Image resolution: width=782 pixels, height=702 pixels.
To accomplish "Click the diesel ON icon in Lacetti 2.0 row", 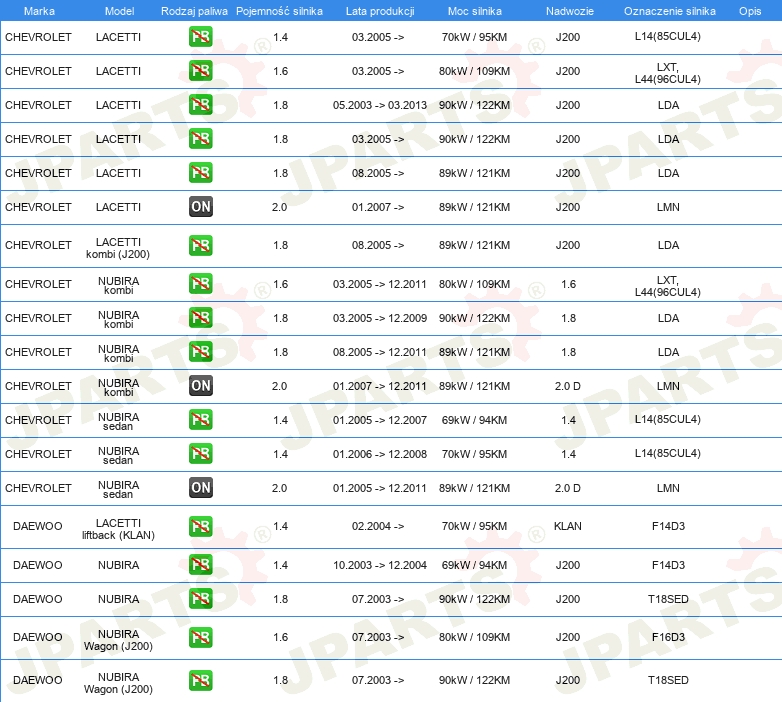I will pos(200,207).
